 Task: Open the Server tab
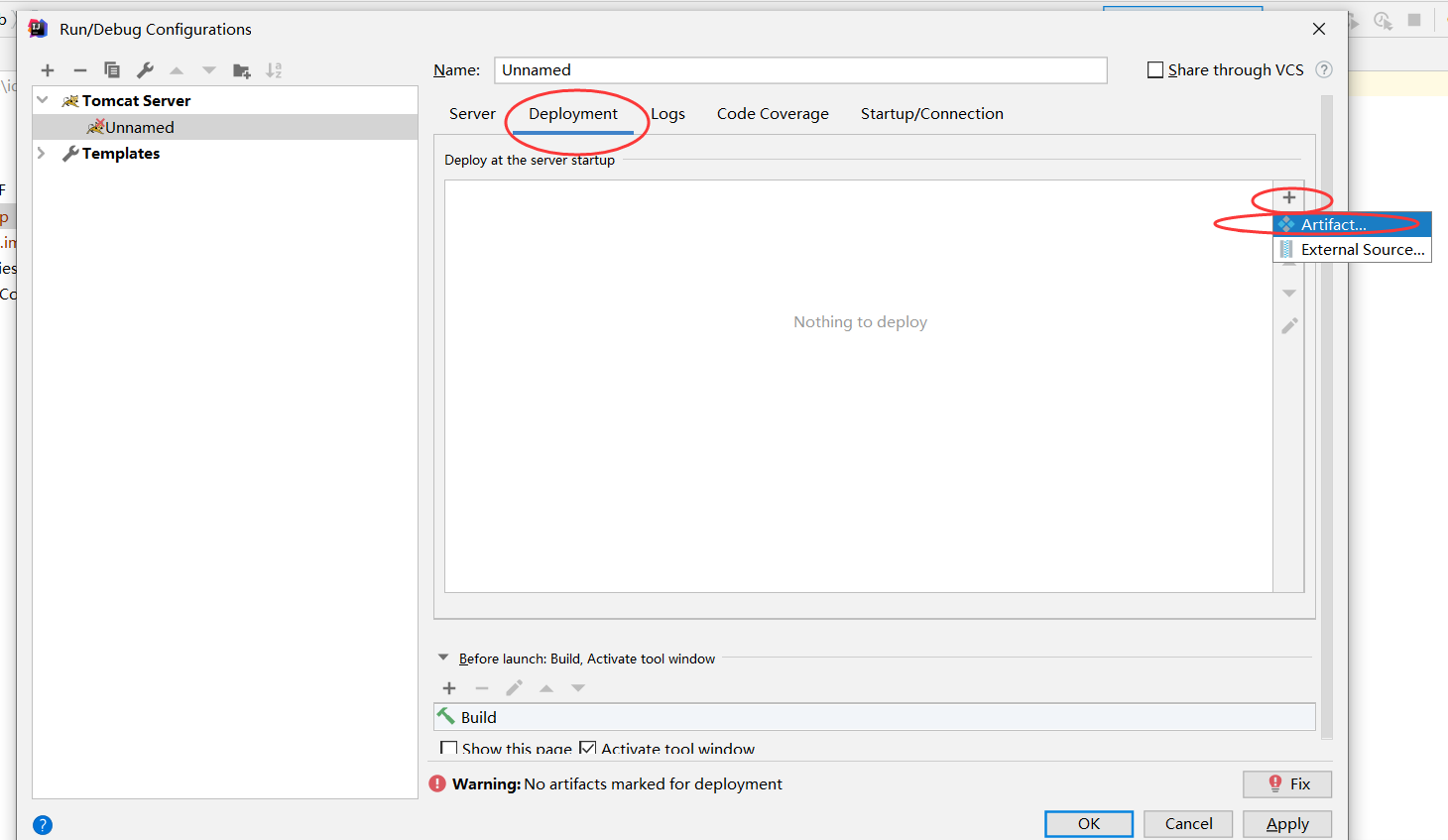click(472, 114)
